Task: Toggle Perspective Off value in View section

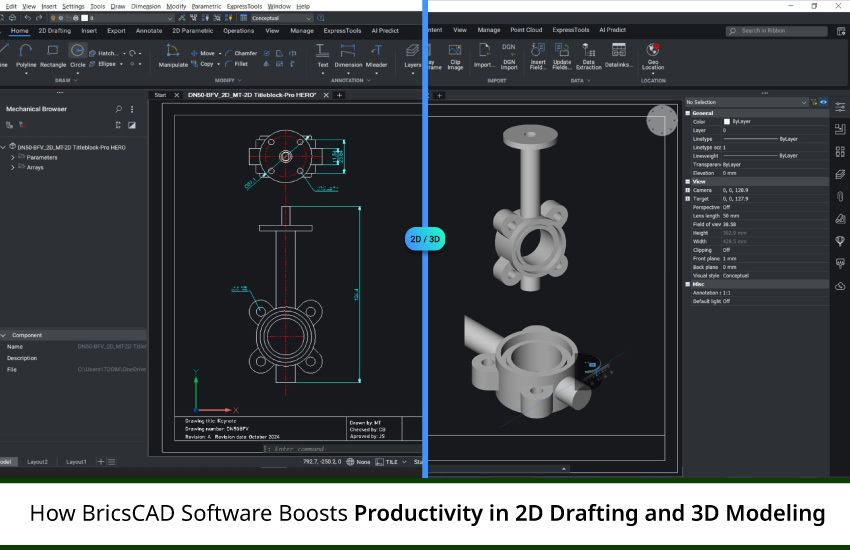Action: tap(726, 207)
